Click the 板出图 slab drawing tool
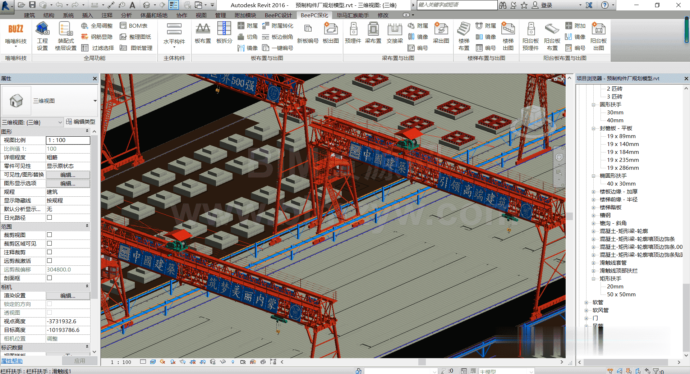690x374 pixels. click(330, 33)
